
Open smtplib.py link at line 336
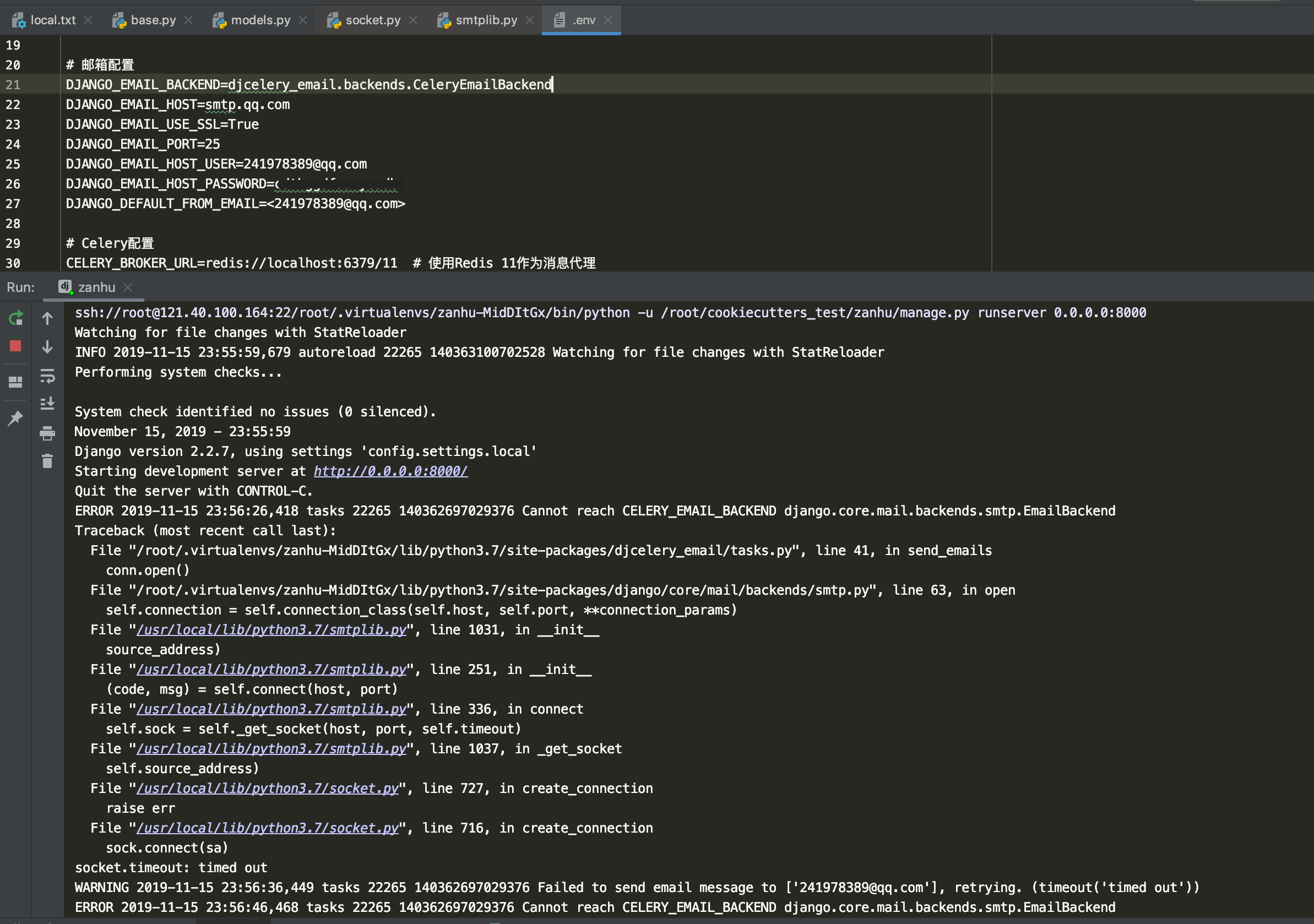click(x=272, y=709)
